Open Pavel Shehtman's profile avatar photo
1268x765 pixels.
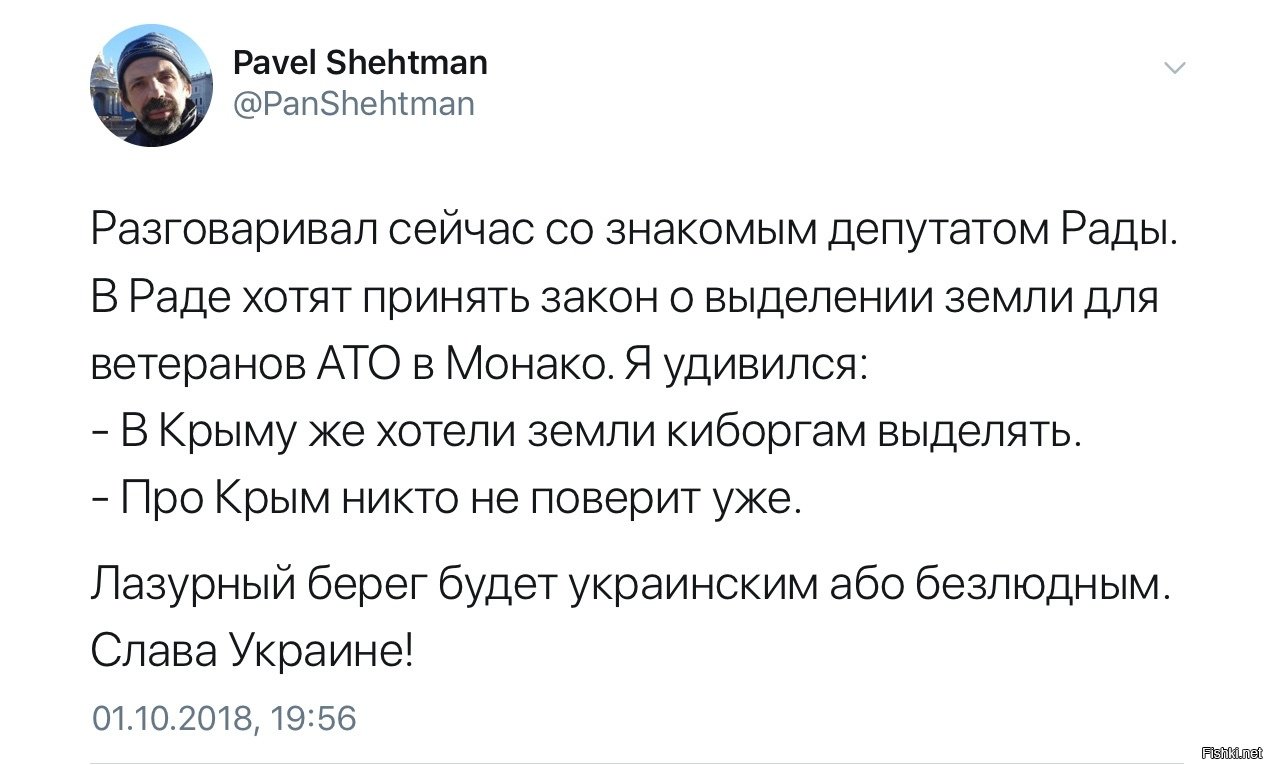(151, 86)
